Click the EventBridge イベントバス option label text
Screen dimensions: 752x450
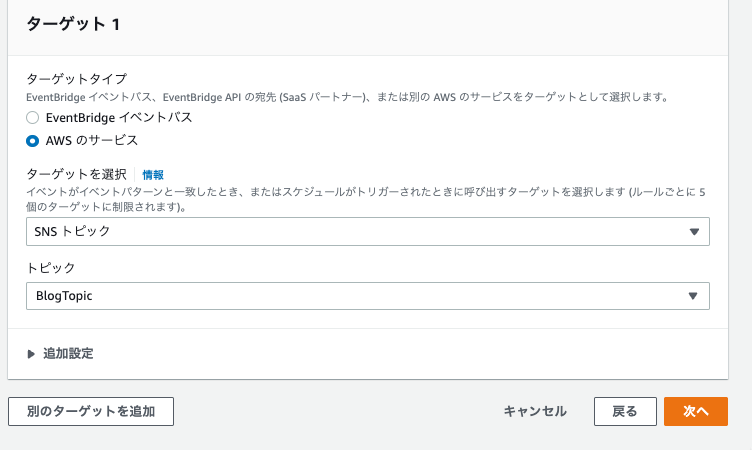(119, 118)
